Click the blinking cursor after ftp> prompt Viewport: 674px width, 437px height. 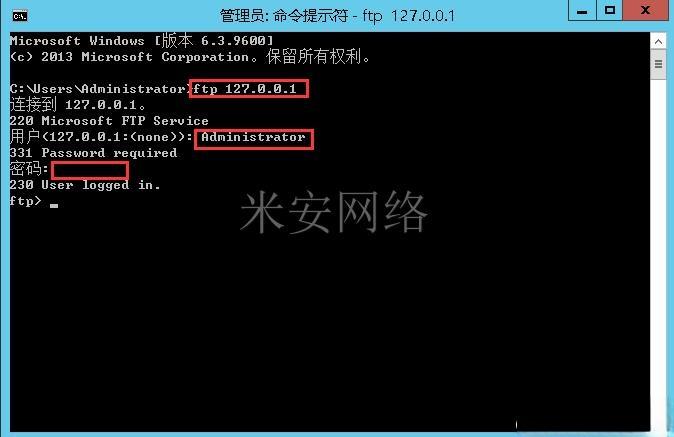[54, 205]
